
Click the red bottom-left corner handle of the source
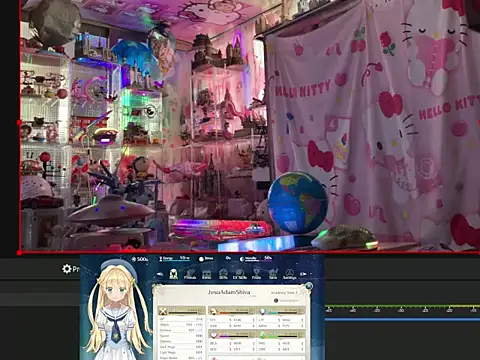pos(19,253)
